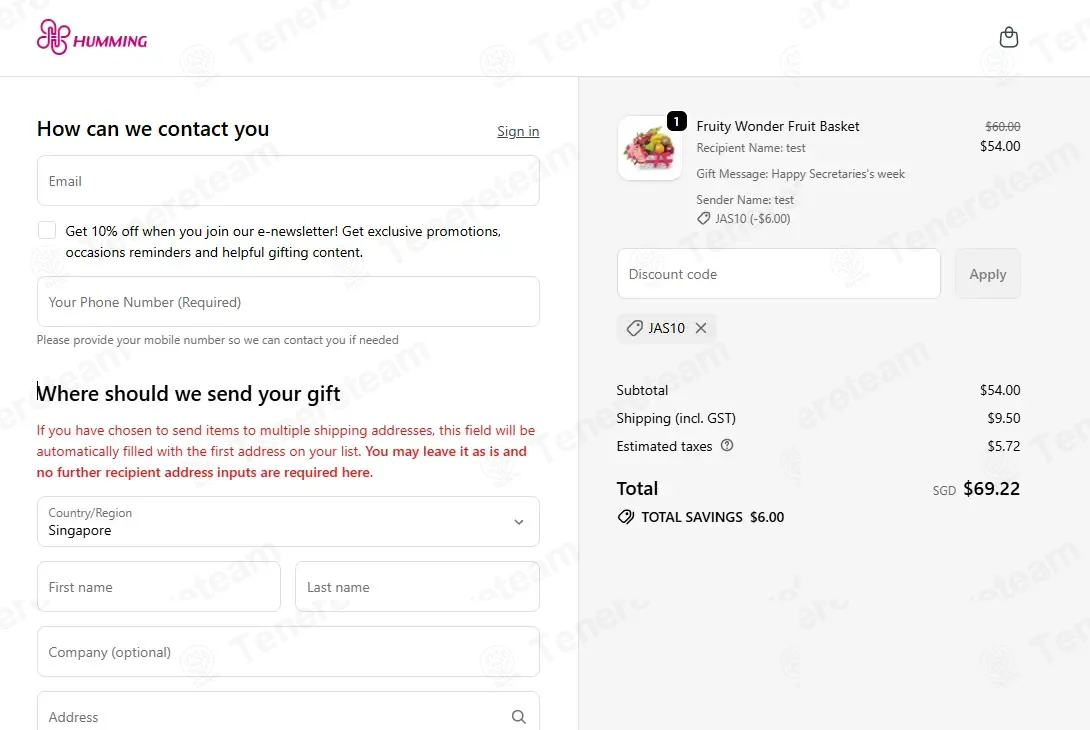Image resolution: width=1090 pixels, height=730 pixels.
Task: Click the Your Phone Number field
Action: pos(288,302)
